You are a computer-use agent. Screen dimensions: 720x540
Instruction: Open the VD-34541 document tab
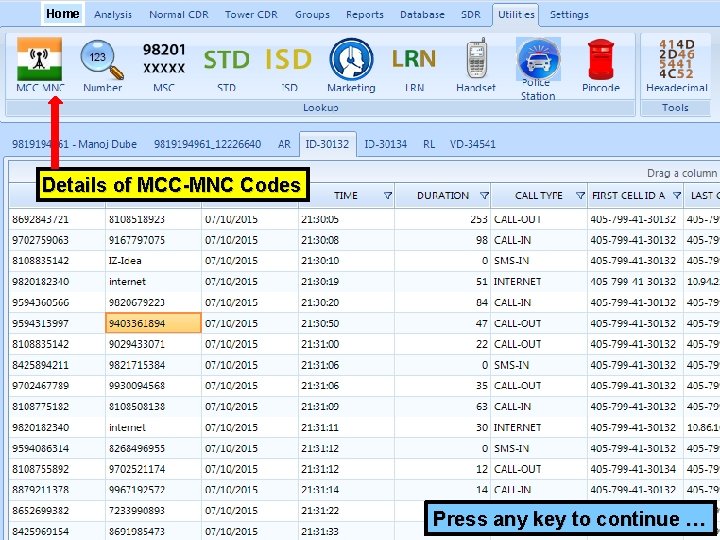(x=472, y=144)
